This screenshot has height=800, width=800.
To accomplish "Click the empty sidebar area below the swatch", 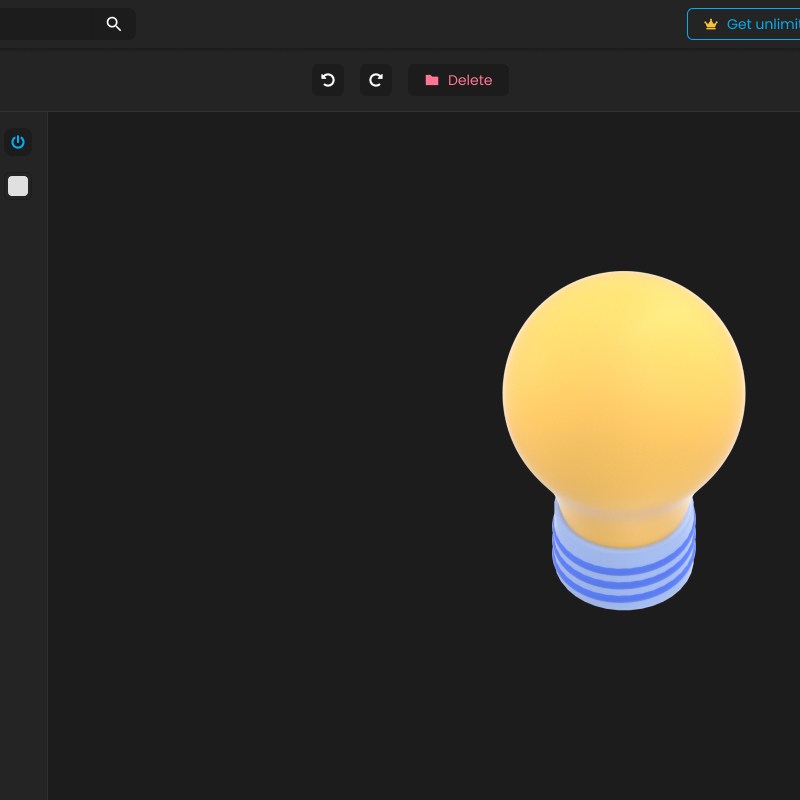I will coord(22,450).
